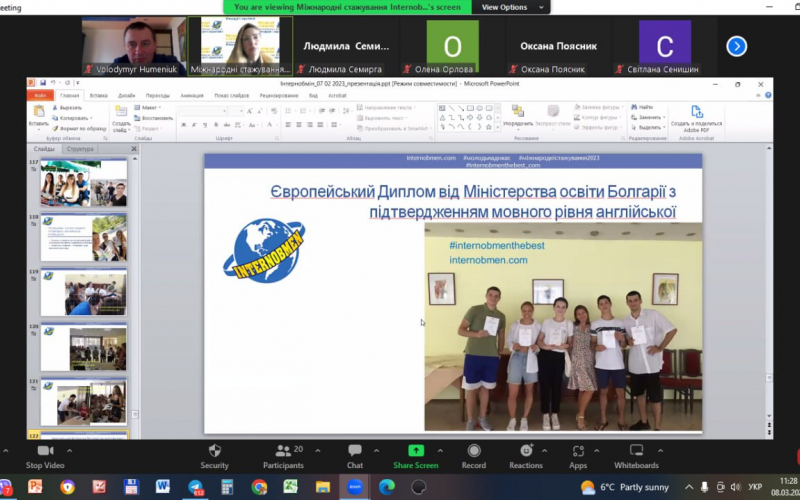Open Microsoft Edge from the taskbar
This screenshot has height=500, width=800.
(x=386, y=487)
